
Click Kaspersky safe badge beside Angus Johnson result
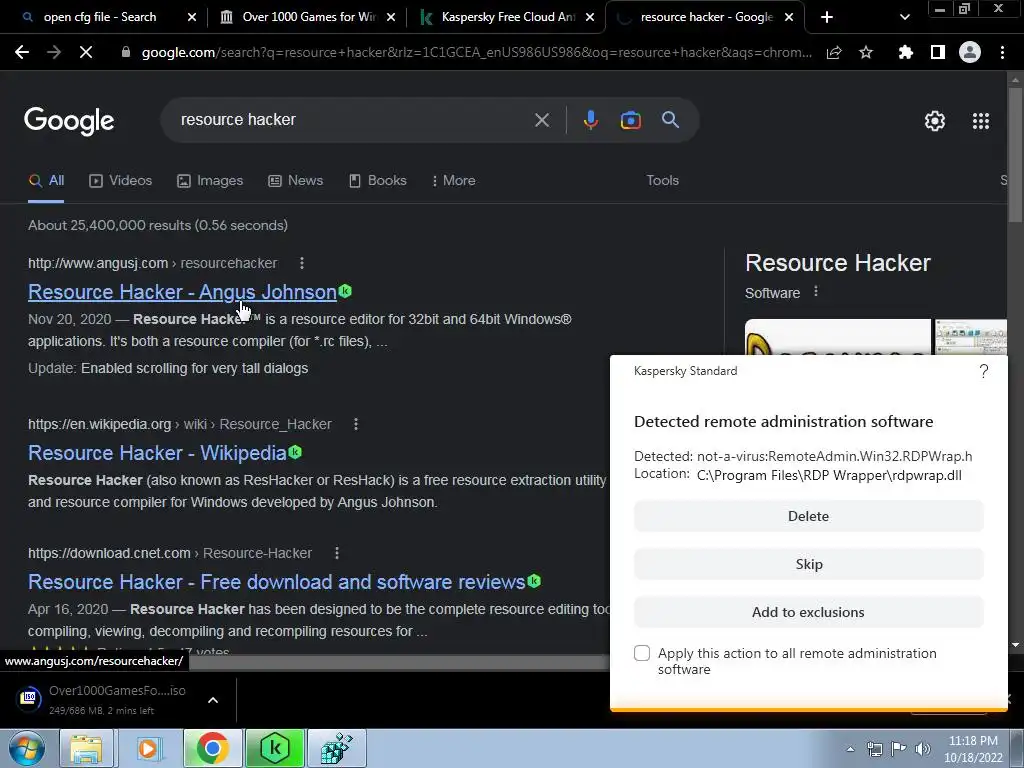coord(345,291)
